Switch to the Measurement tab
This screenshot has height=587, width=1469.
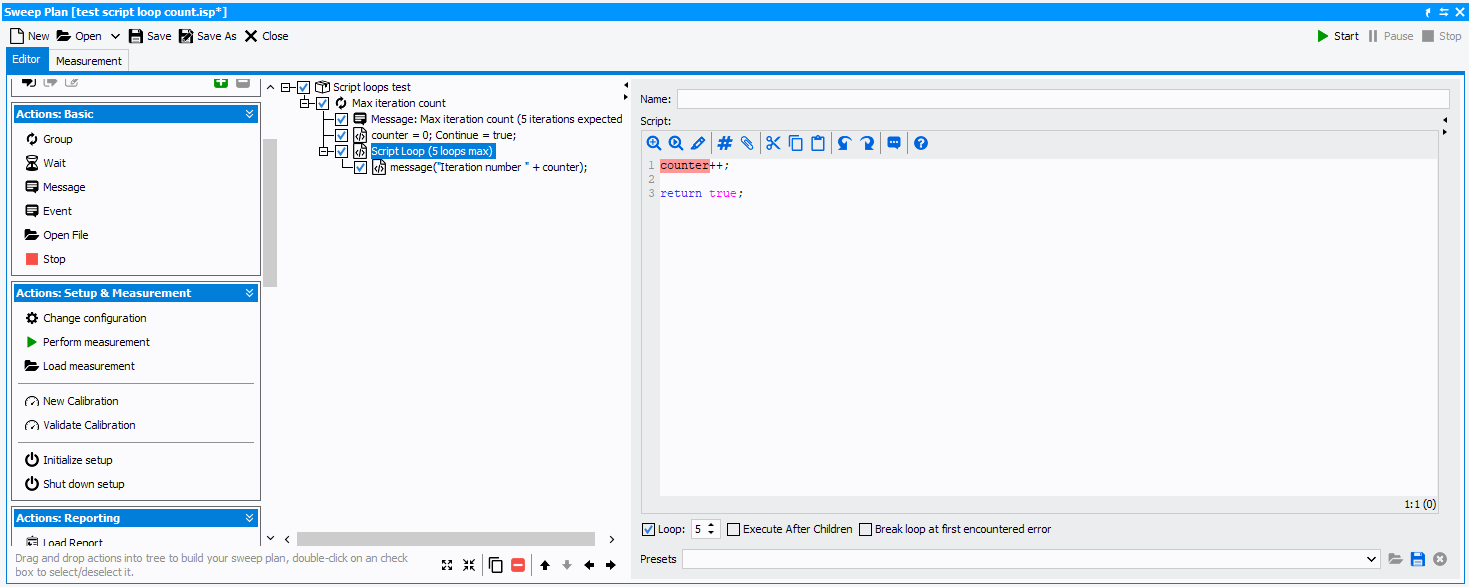pos(89,61)
